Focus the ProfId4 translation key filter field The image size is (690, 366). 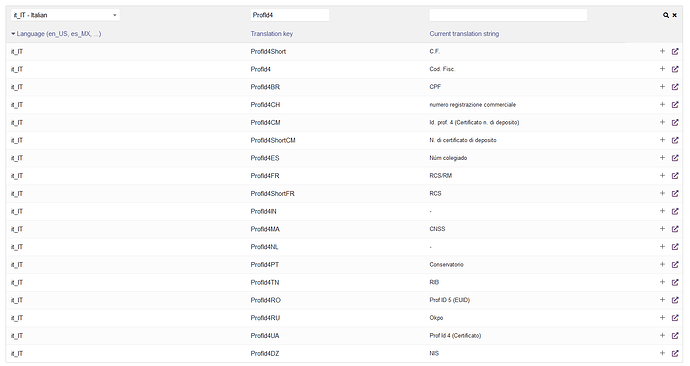[x=290, y=15]
